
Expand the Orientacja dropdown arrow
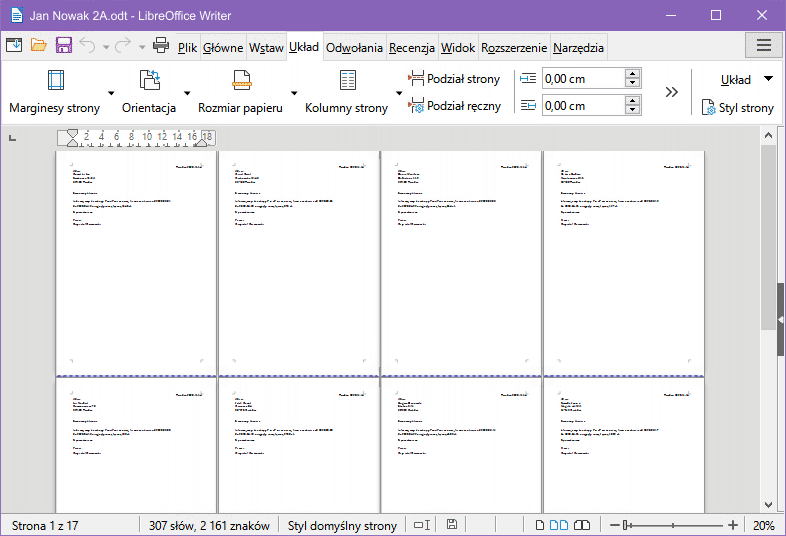click(187, 93)
